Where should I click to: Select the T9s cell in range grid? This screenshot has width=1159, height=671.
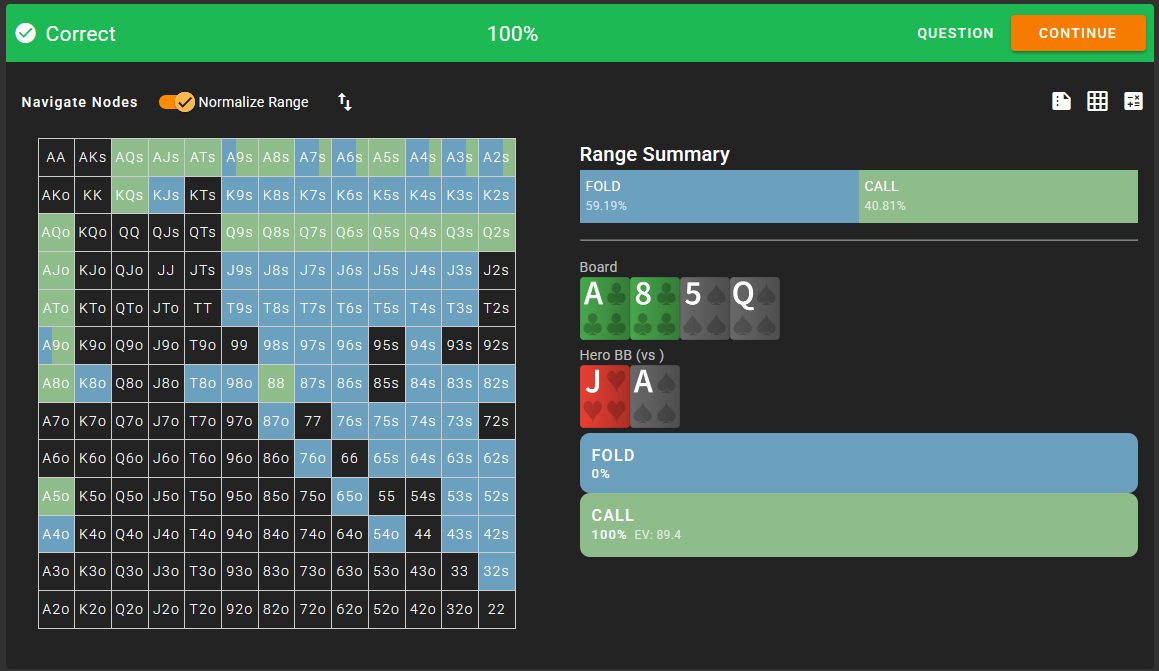point(239,308)
